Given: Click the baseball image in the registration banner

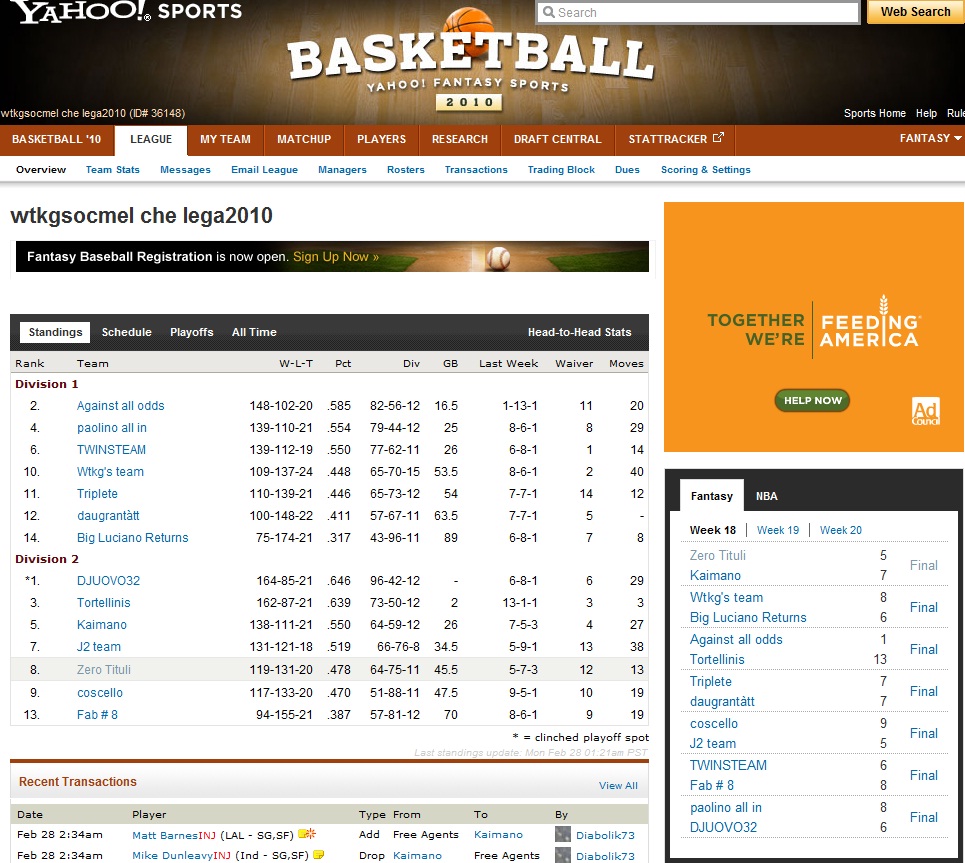Looking at the screenshot, I should click(x=497, y=257).
